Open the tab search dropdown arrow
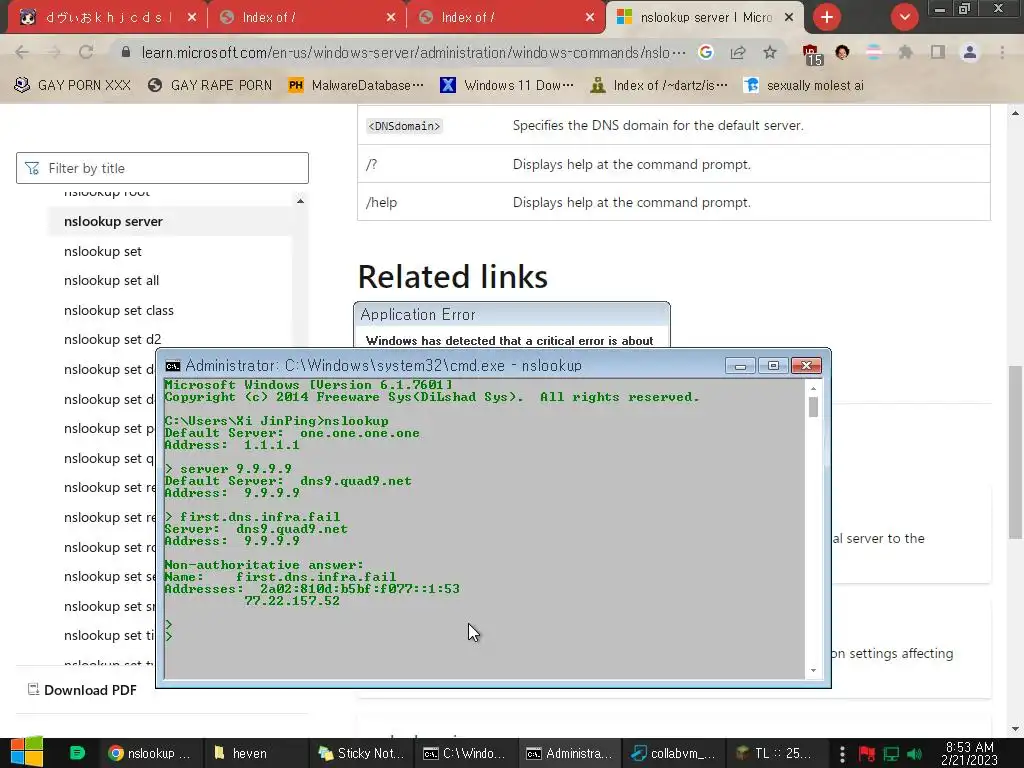 coord(904,17)
